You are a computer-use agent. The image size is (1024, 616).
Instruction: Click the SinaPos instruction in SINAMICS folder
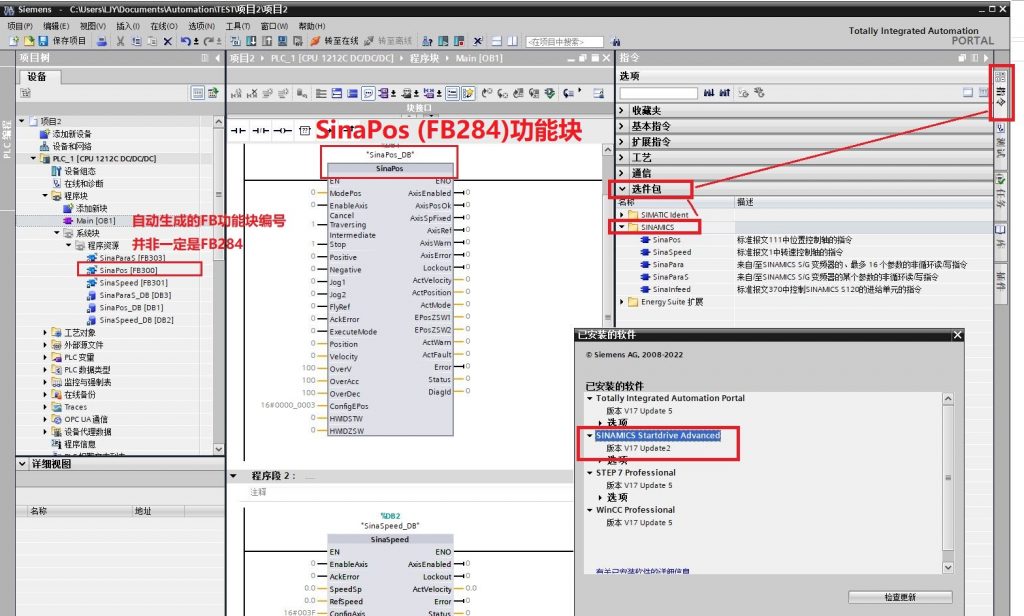click(x=666, y=240)
